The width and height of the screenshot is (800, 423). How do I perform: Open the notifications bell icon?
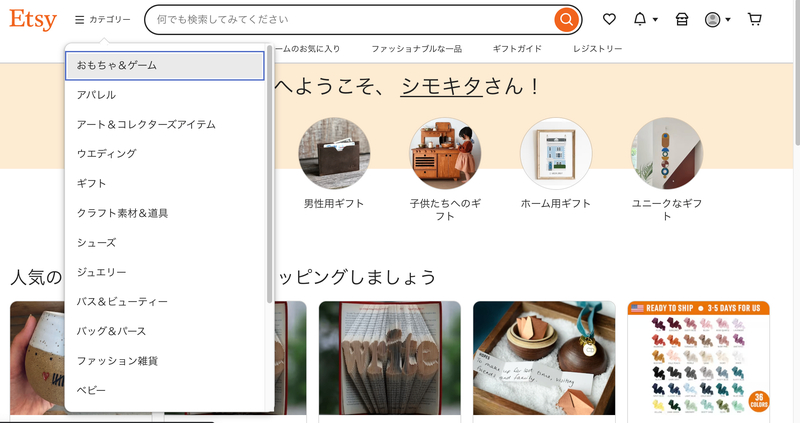pyautogui.click(x=640, y=19)
